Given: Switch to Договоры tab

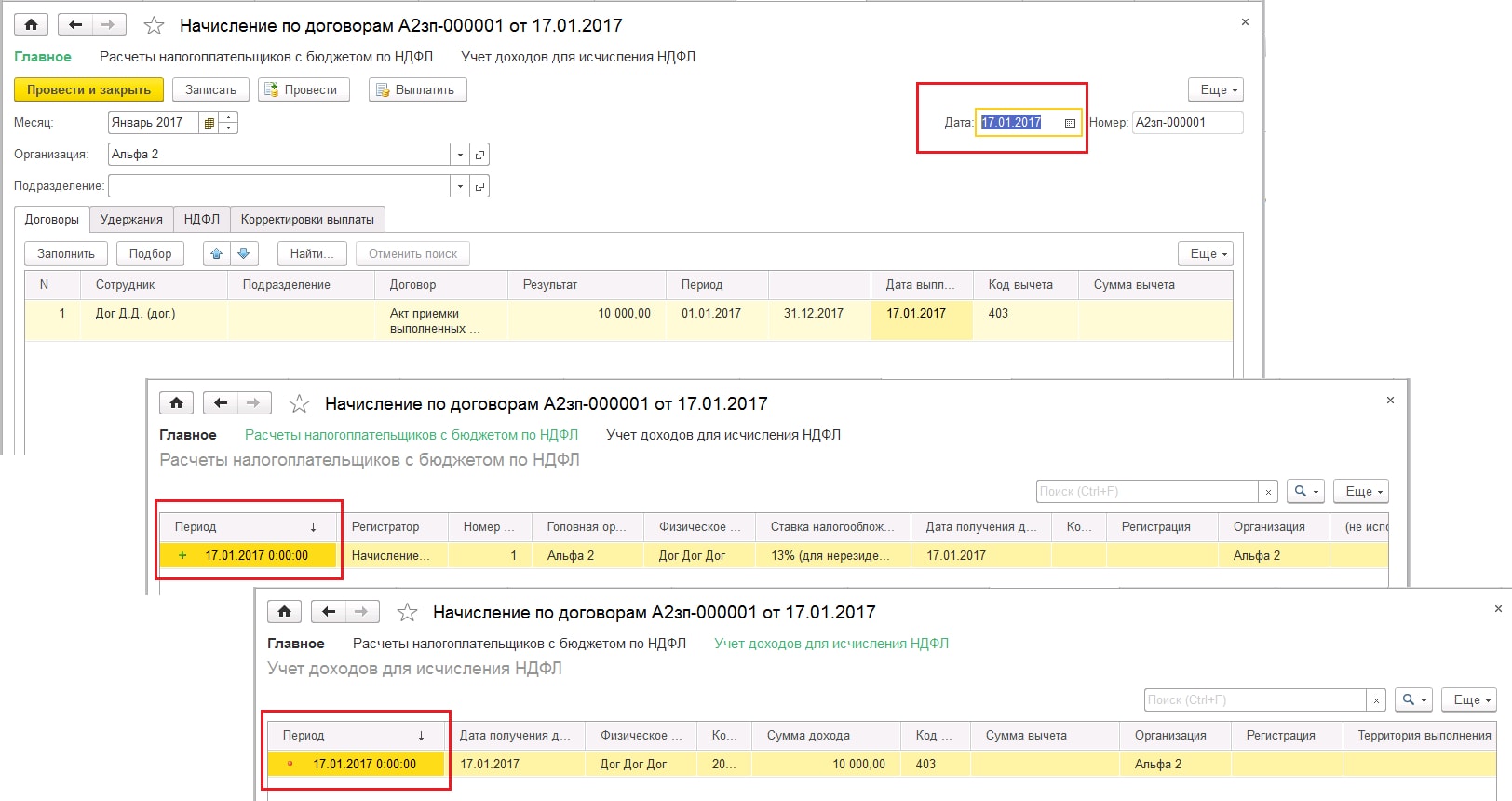Looking at the screenshot, I should pos(52,220).
